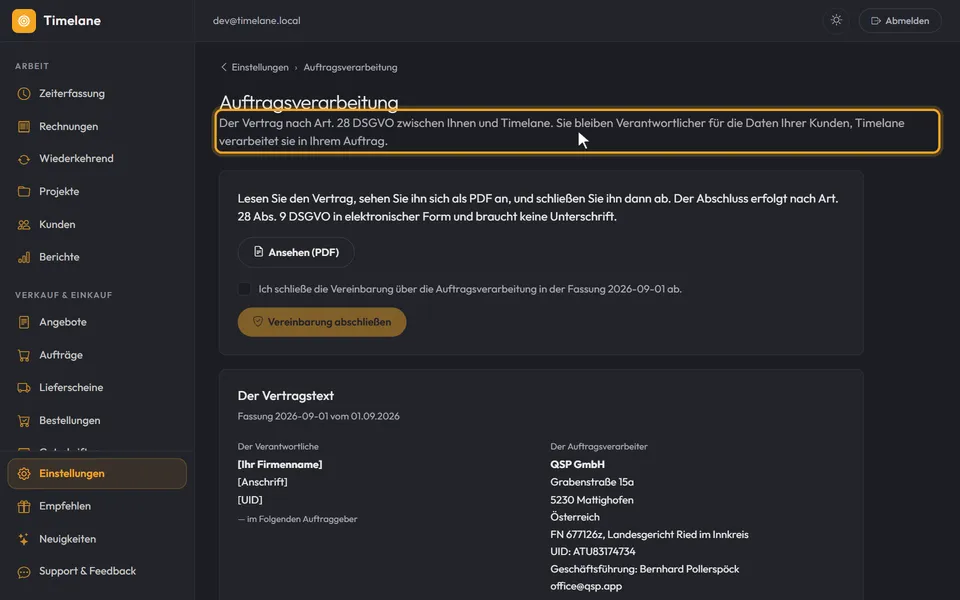View Neuigkeiten updates
Viewport: 960px width, 600px height.
point(97,539)
